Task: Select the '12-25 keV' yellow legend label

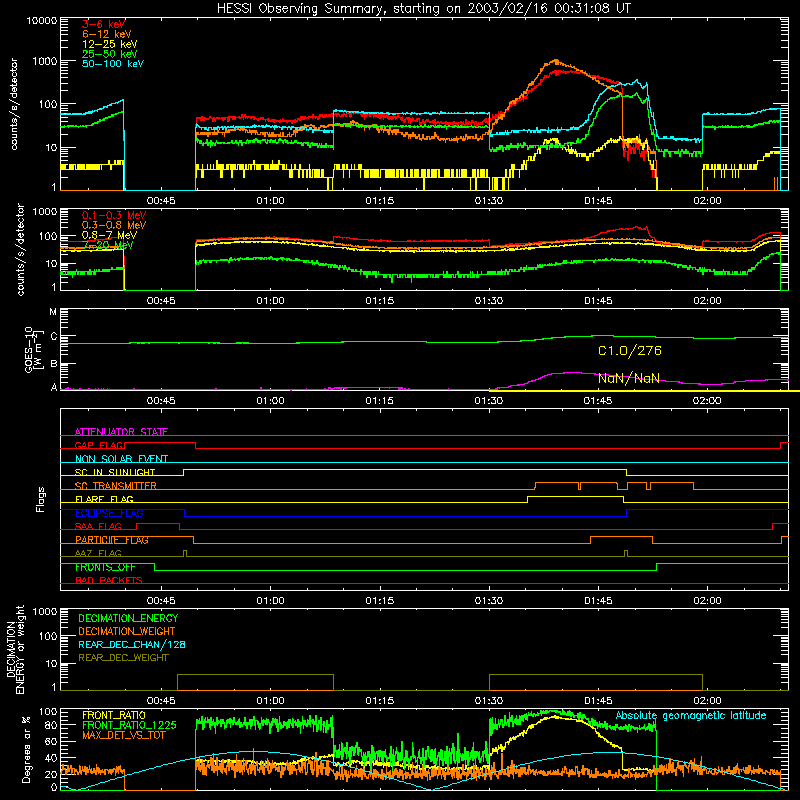Action: click(110, 44)
